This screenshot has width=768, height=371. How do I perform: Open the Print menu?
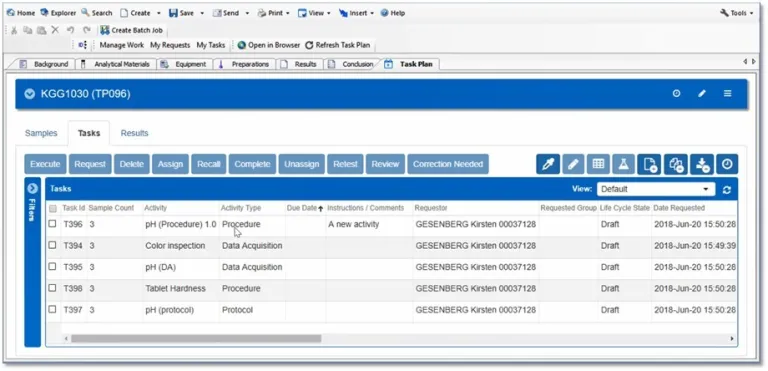[274, 13]
